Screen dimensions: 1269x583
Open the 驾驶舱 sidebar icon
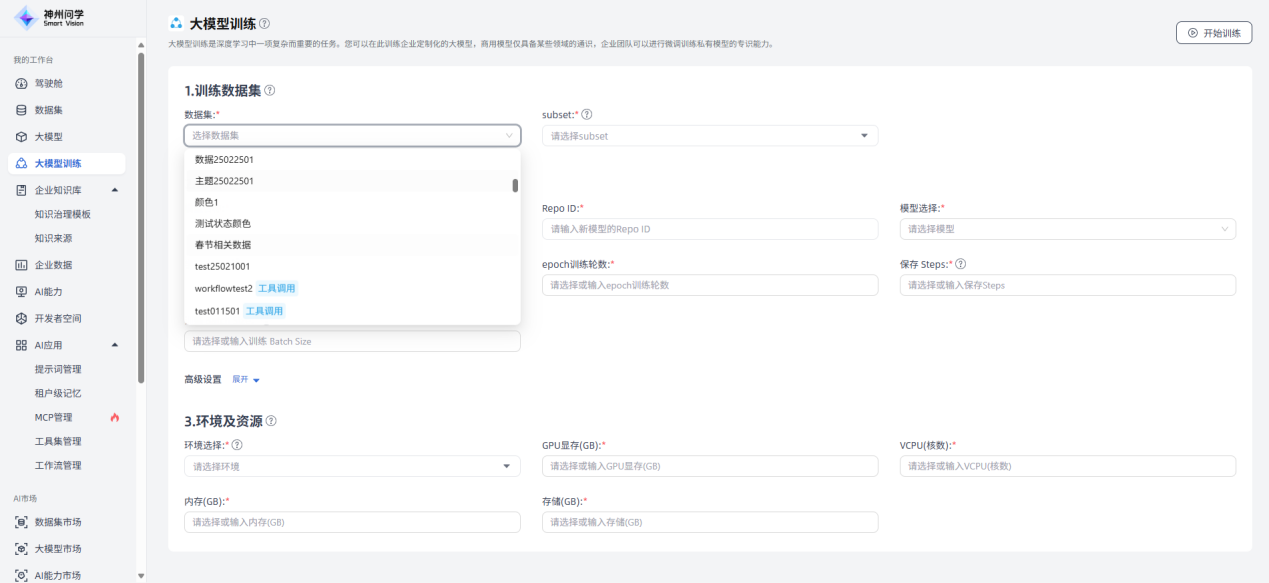point(22,83)
